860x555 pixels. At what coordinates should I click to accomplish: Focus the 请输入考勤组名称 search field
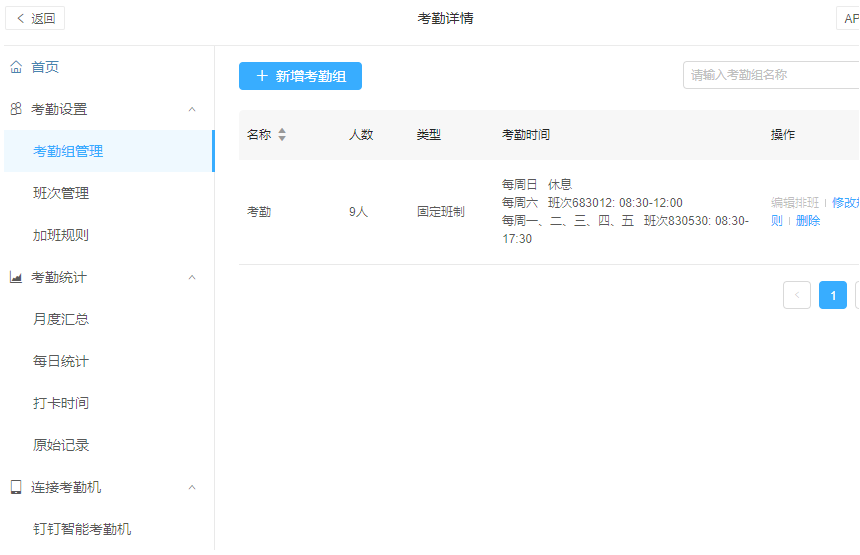point(770,75)
